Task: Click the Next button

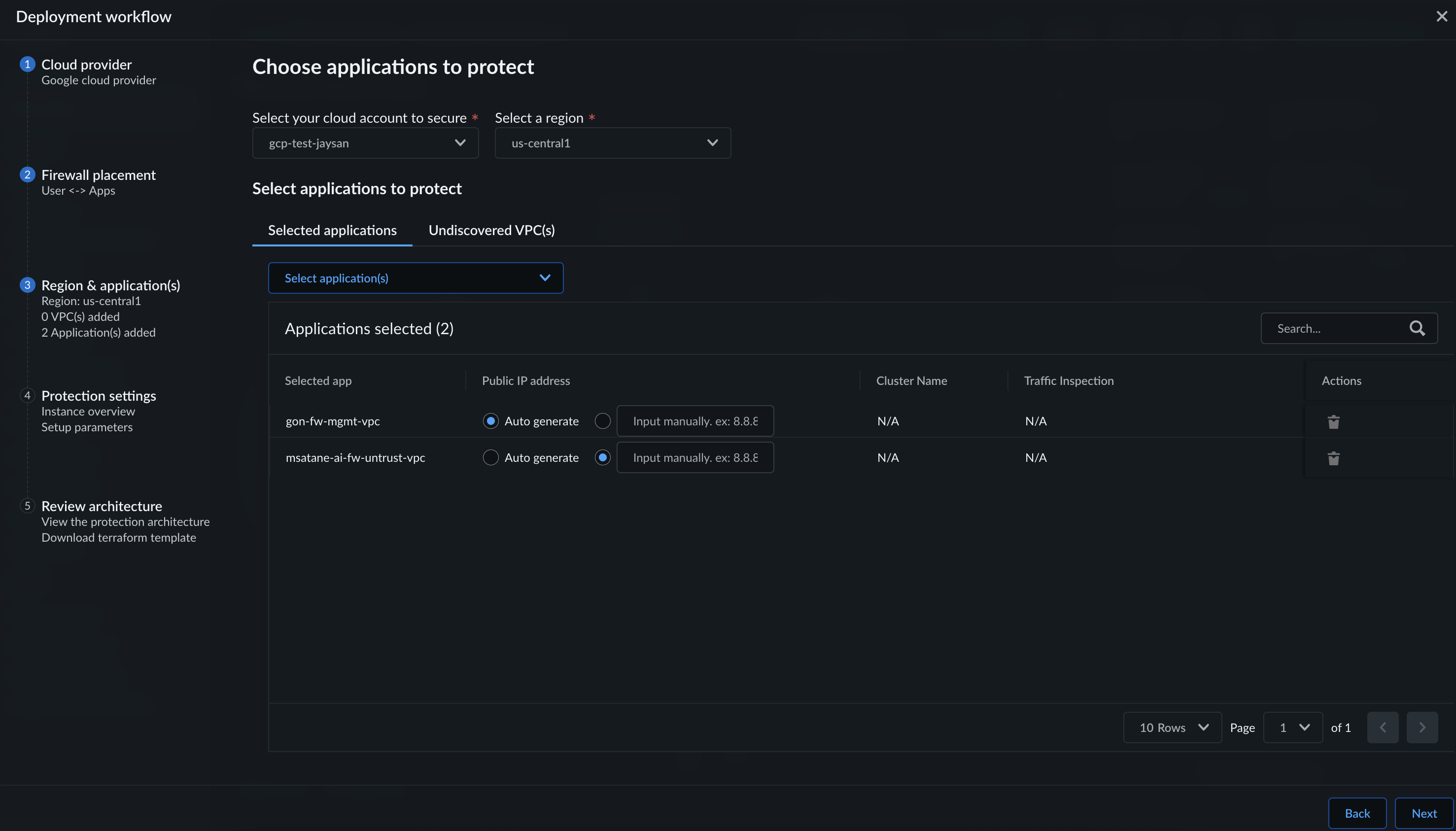Action: click(1423, 813)
